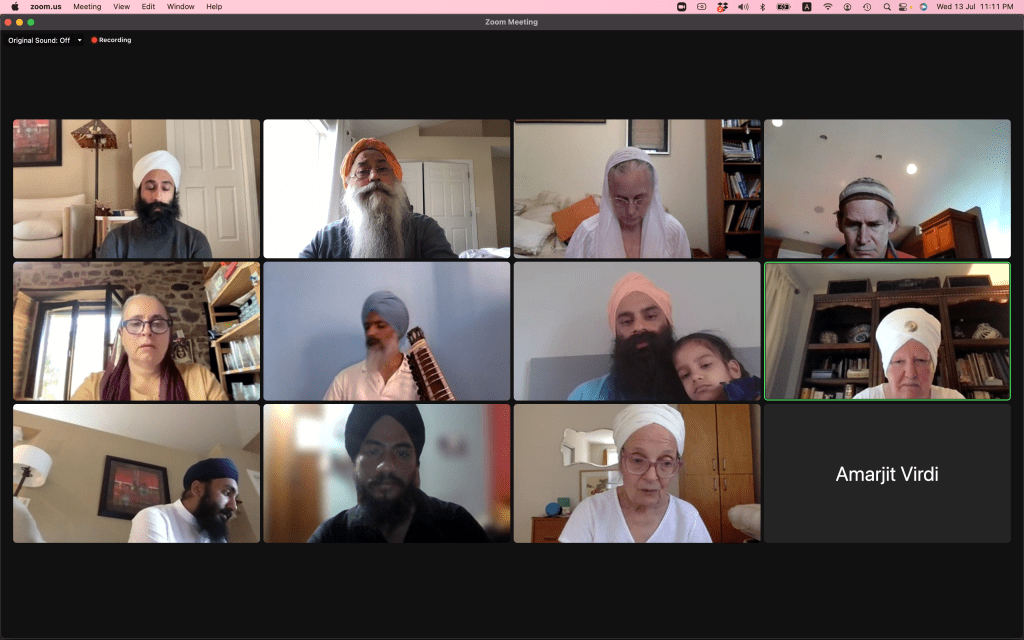Open the Dropbox menu bar icon
Screen dimensions: 1024x640
click(722, 6)
